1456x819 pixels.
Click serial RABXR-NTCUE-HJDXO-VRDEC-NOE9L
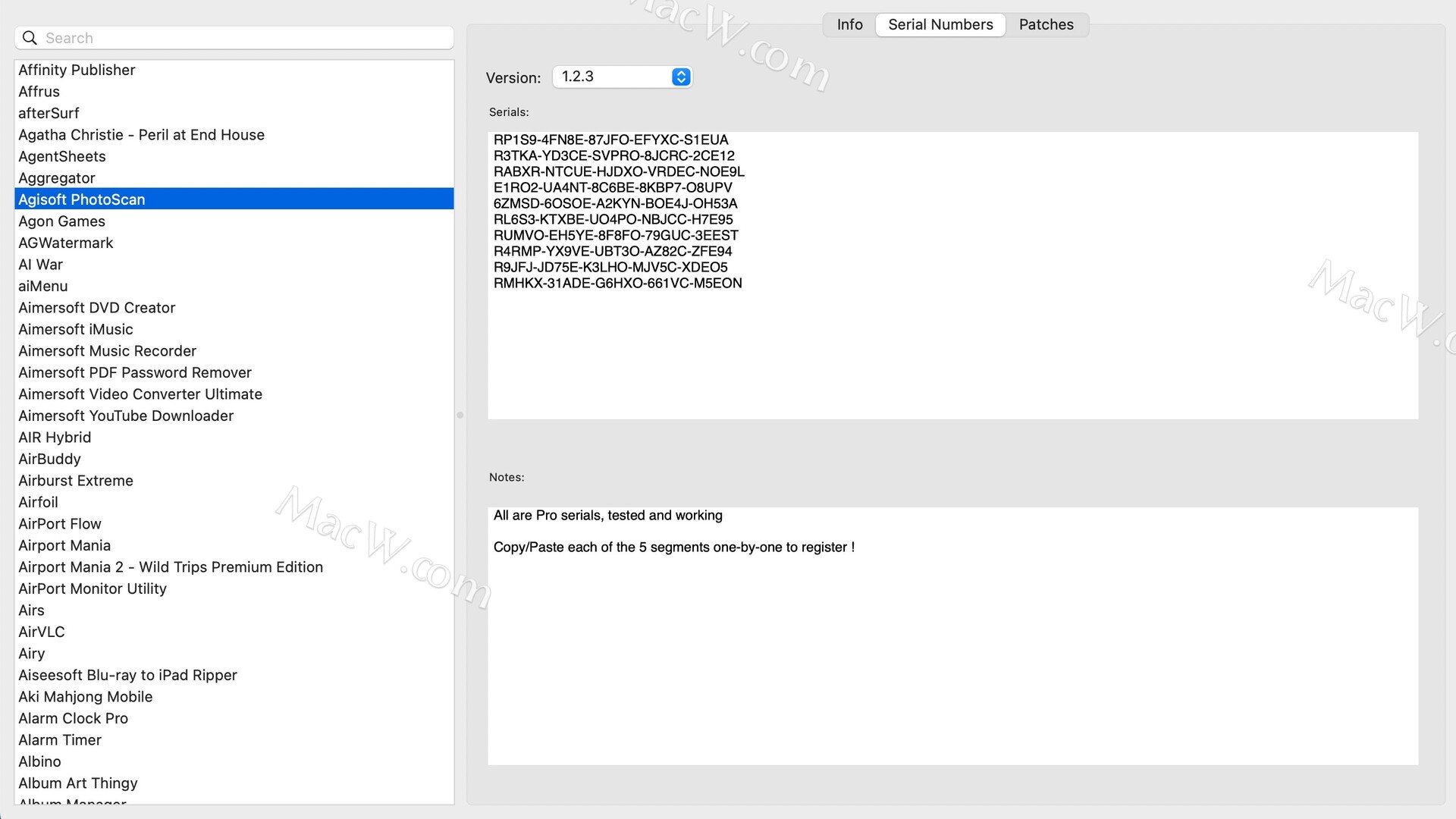coord(619,171)
